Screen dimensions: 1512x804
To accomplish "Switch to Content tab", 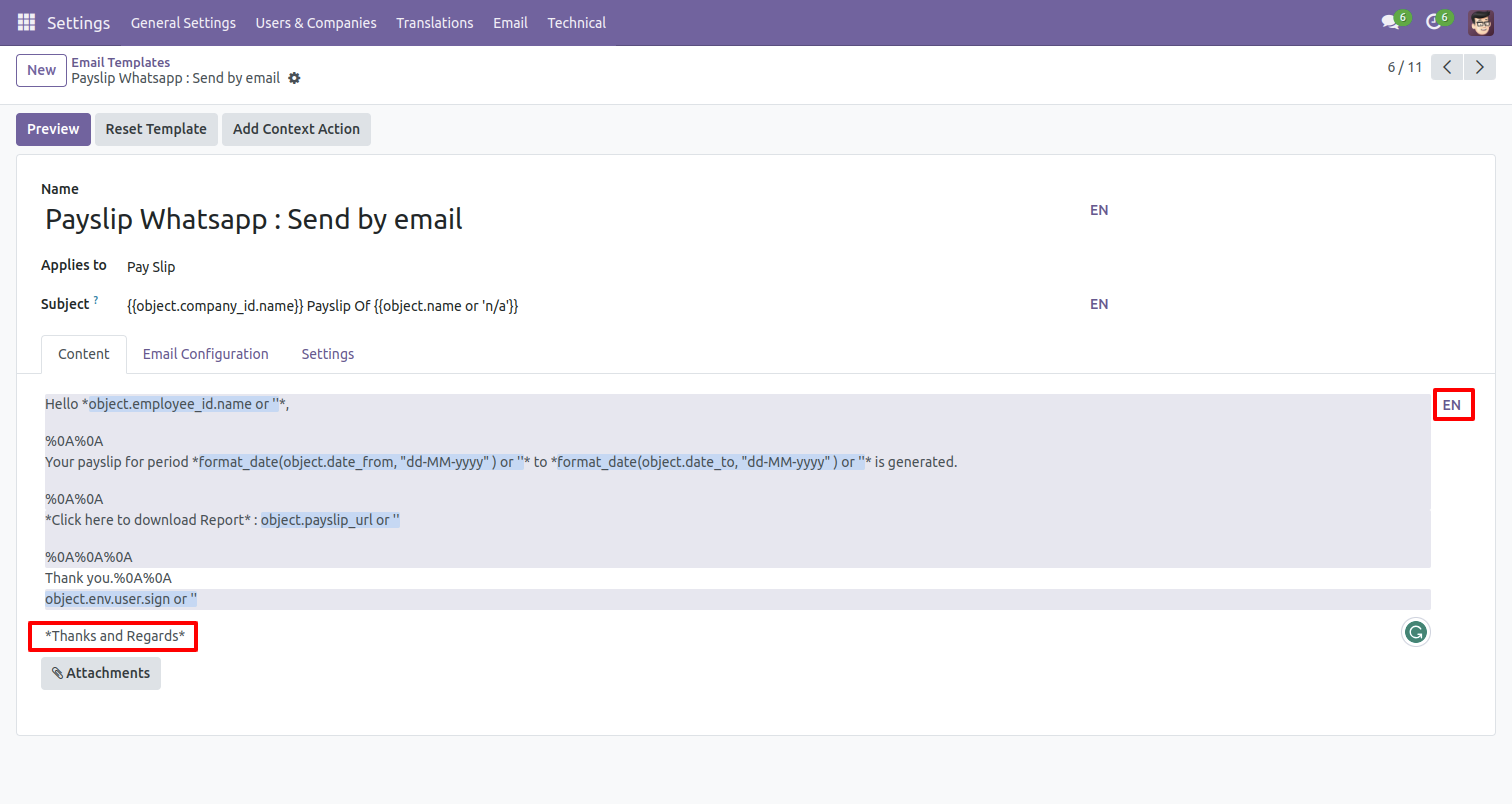I will coord(84,354).
